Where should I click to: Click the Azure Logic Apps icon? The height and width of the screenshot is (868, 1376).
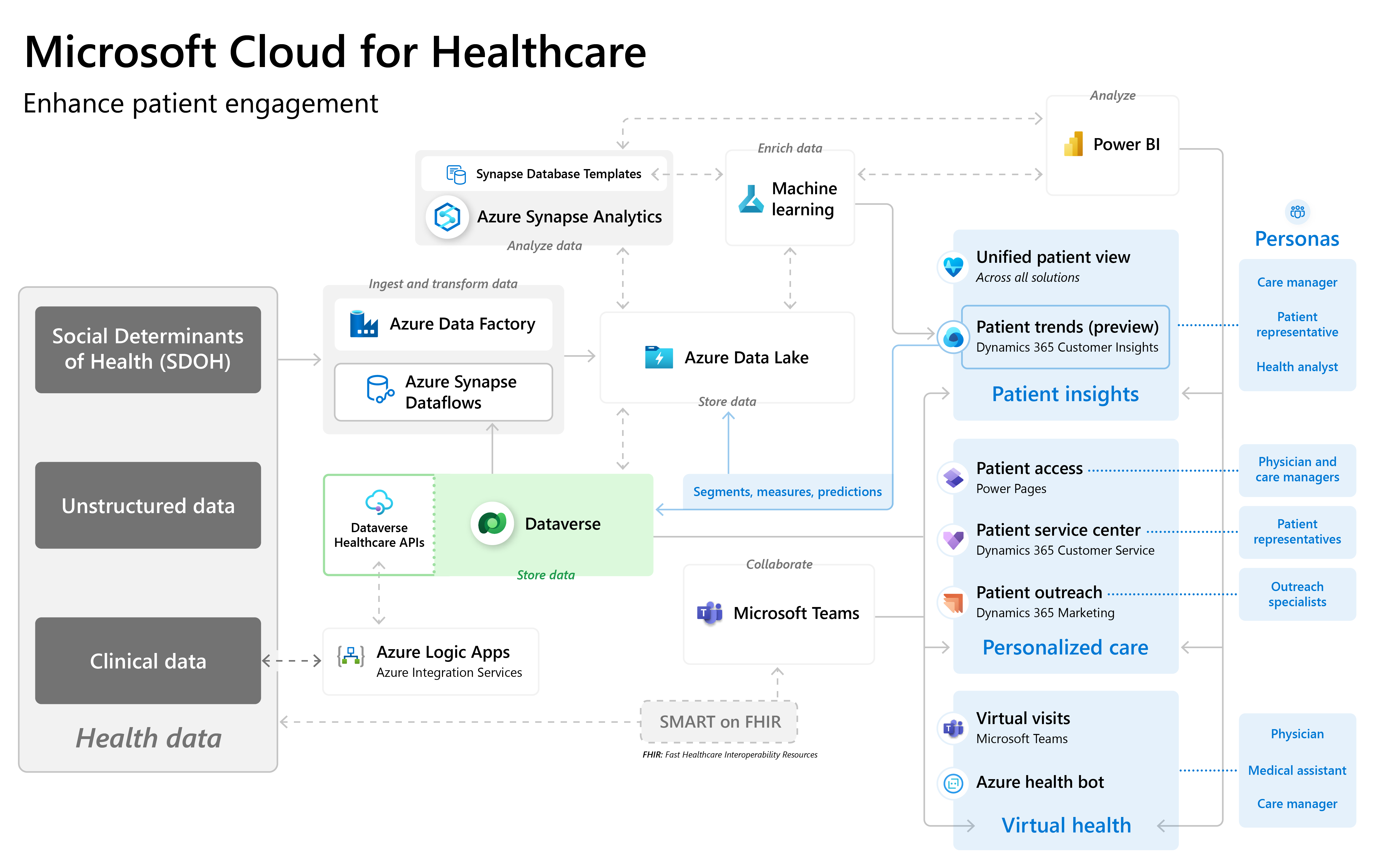351,656
